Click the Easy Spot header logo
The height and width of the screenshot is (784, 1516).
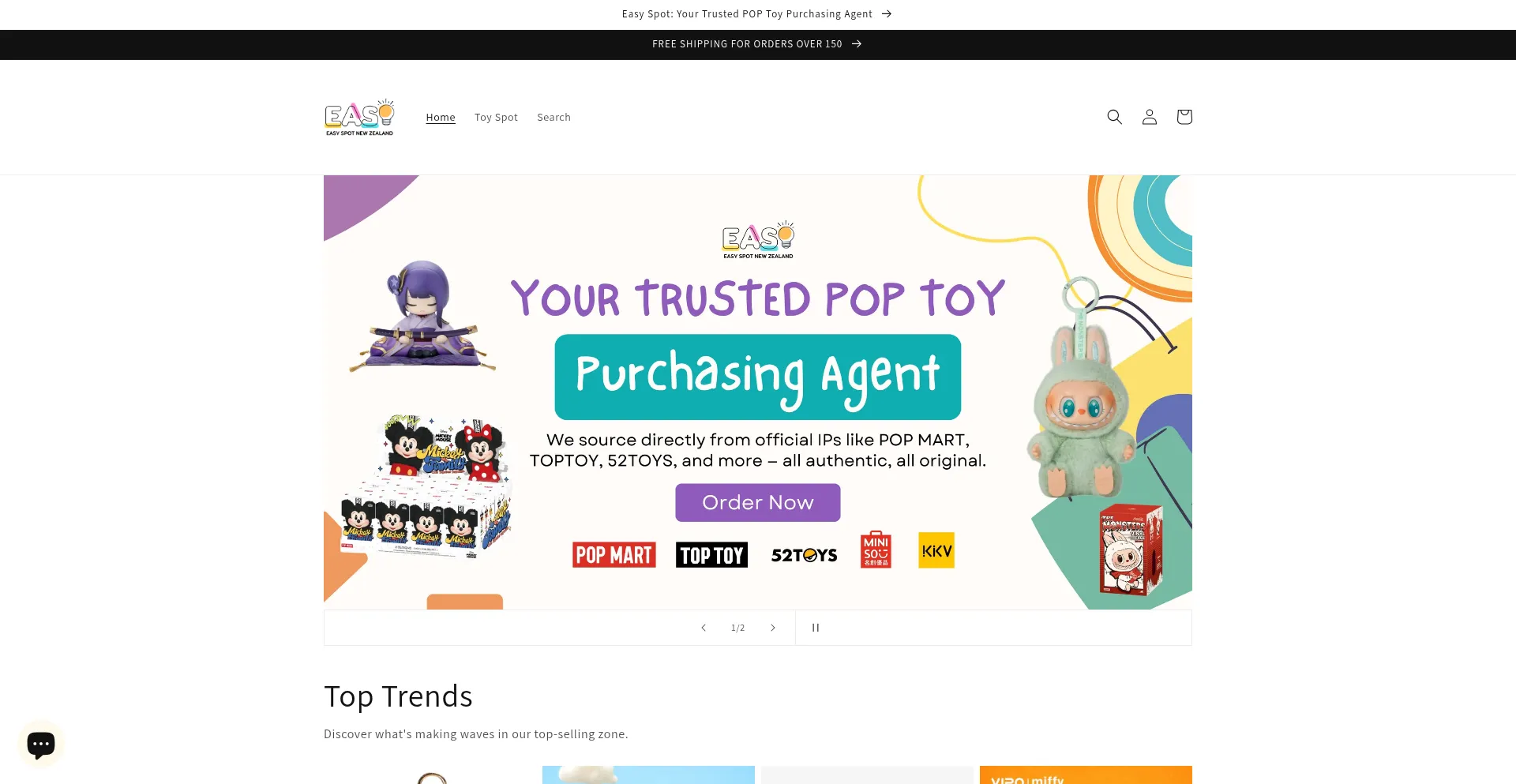359,117
